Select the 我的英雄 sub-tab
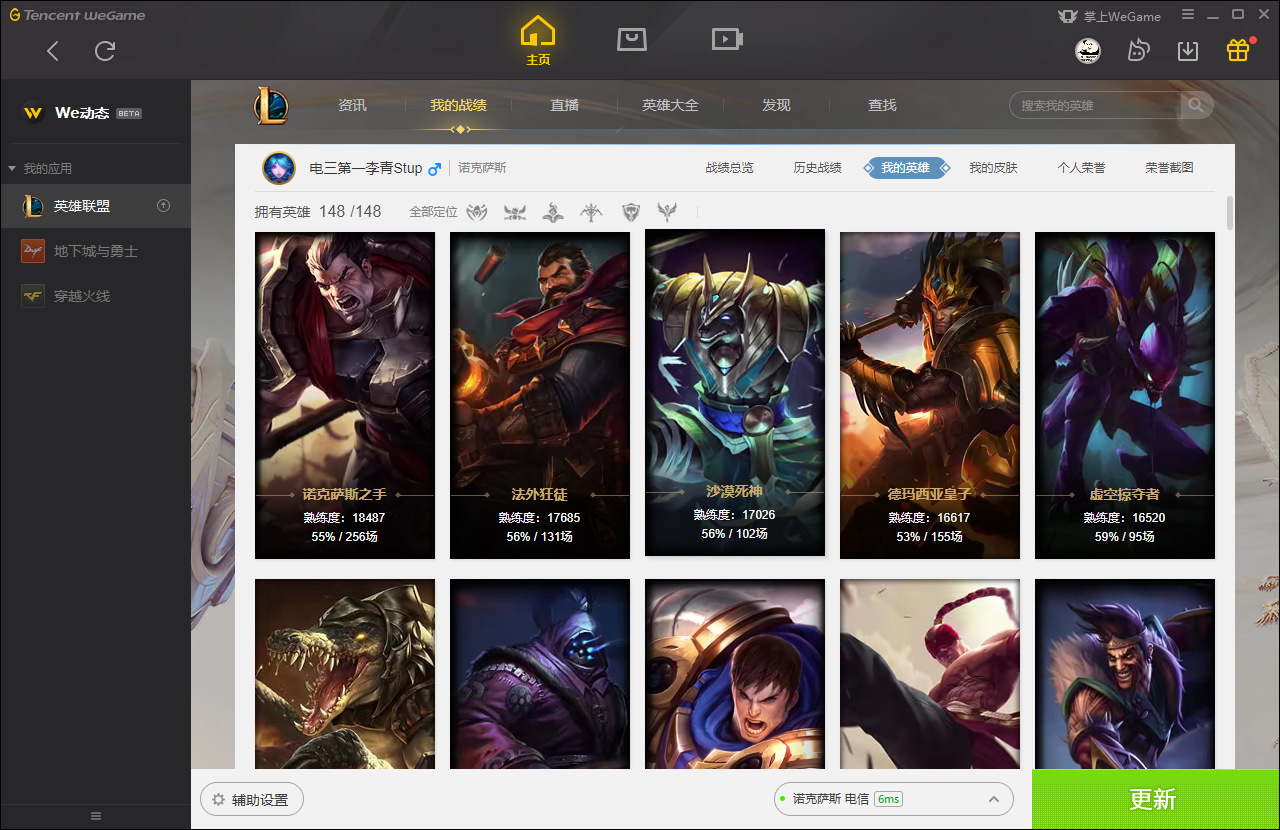1280x830 pixels. pos(906,168)
